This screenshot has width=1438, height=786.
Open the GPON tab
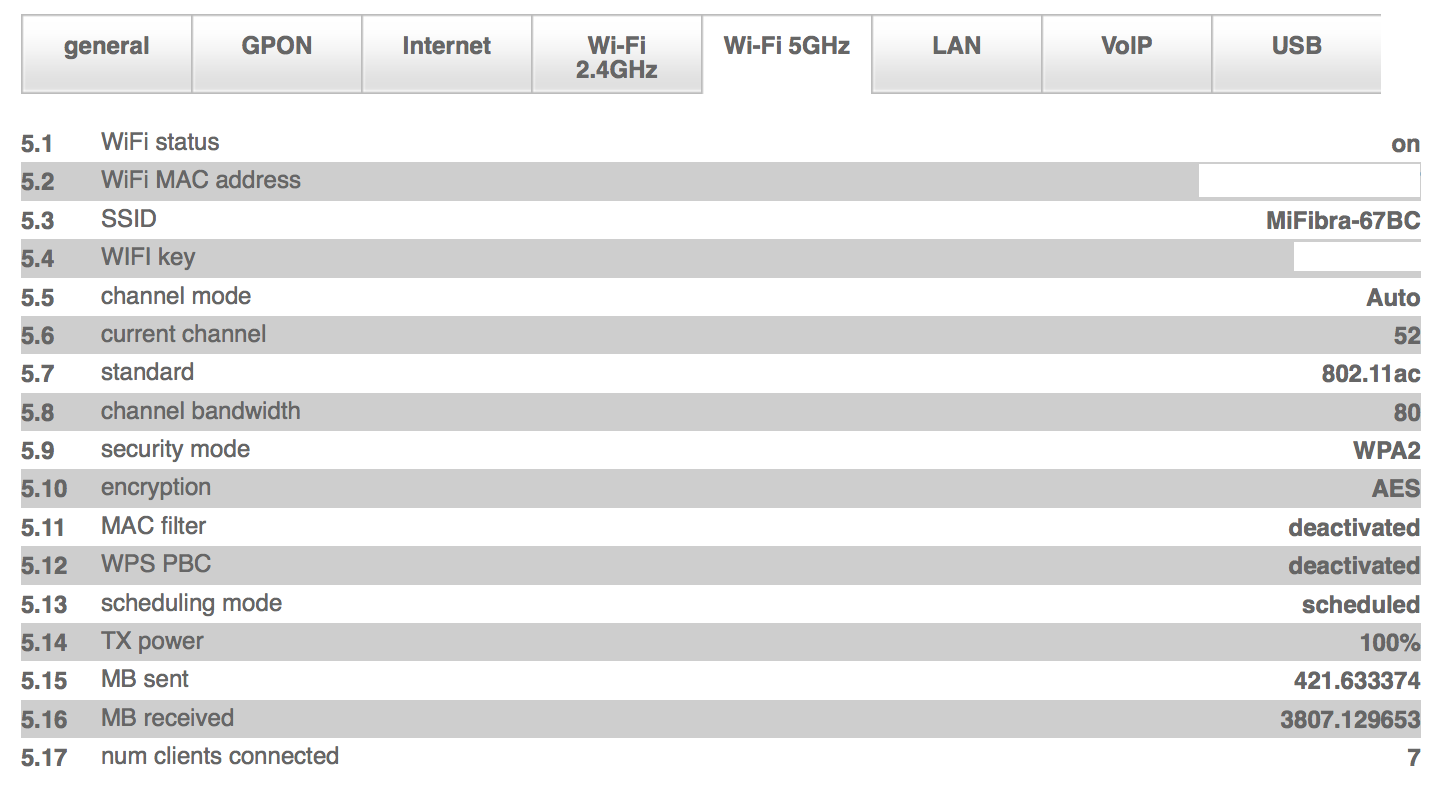click(277, 47)
